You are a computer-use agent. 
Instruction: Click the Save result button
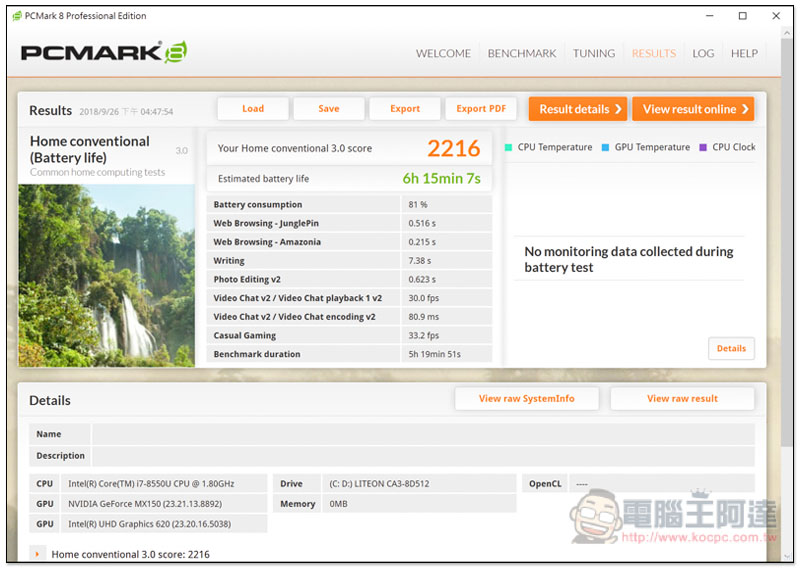[x=329, y=109]
